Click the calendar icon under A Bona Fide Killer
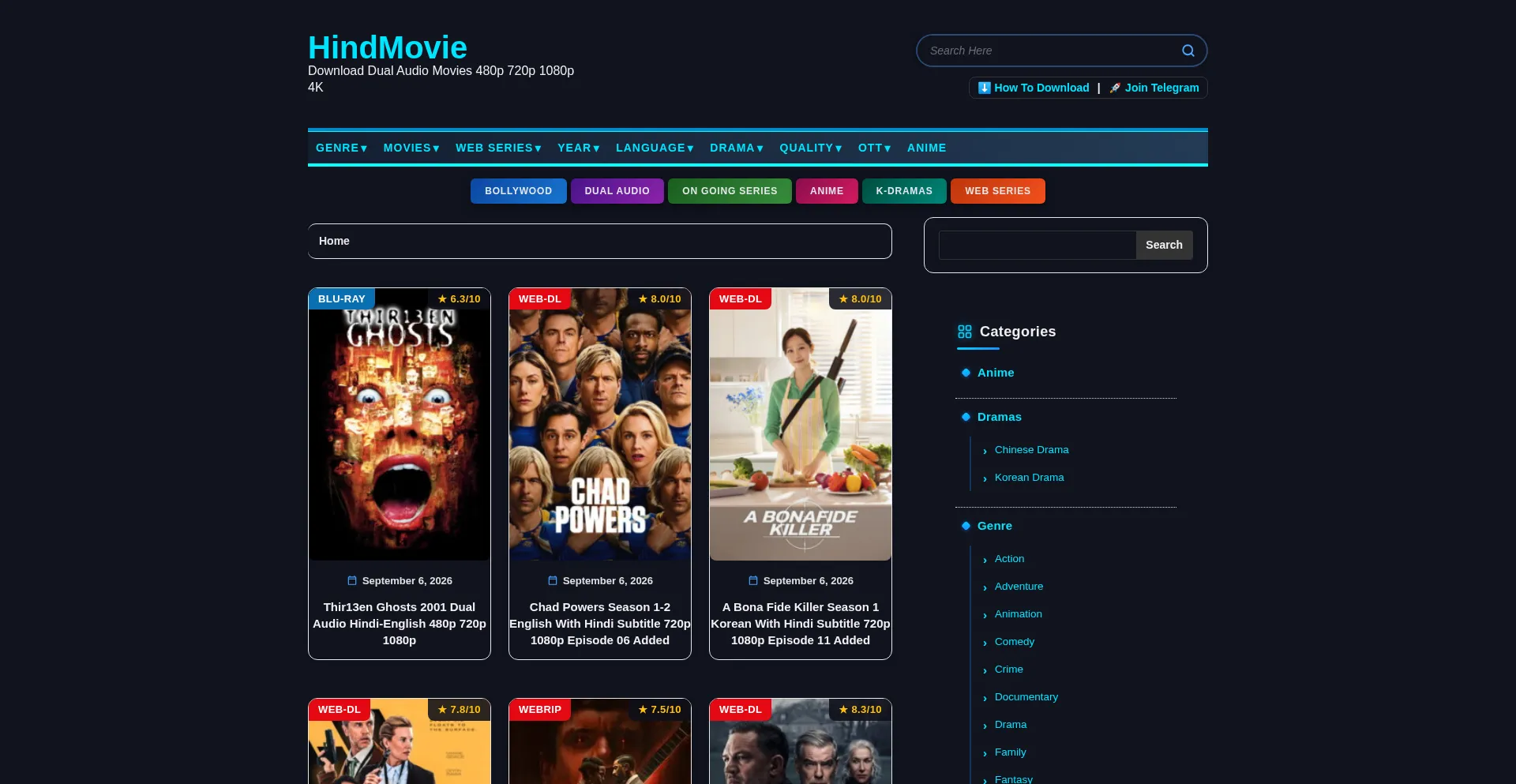This screenshot has height=784, width=1516. click(x=753, y=580)
